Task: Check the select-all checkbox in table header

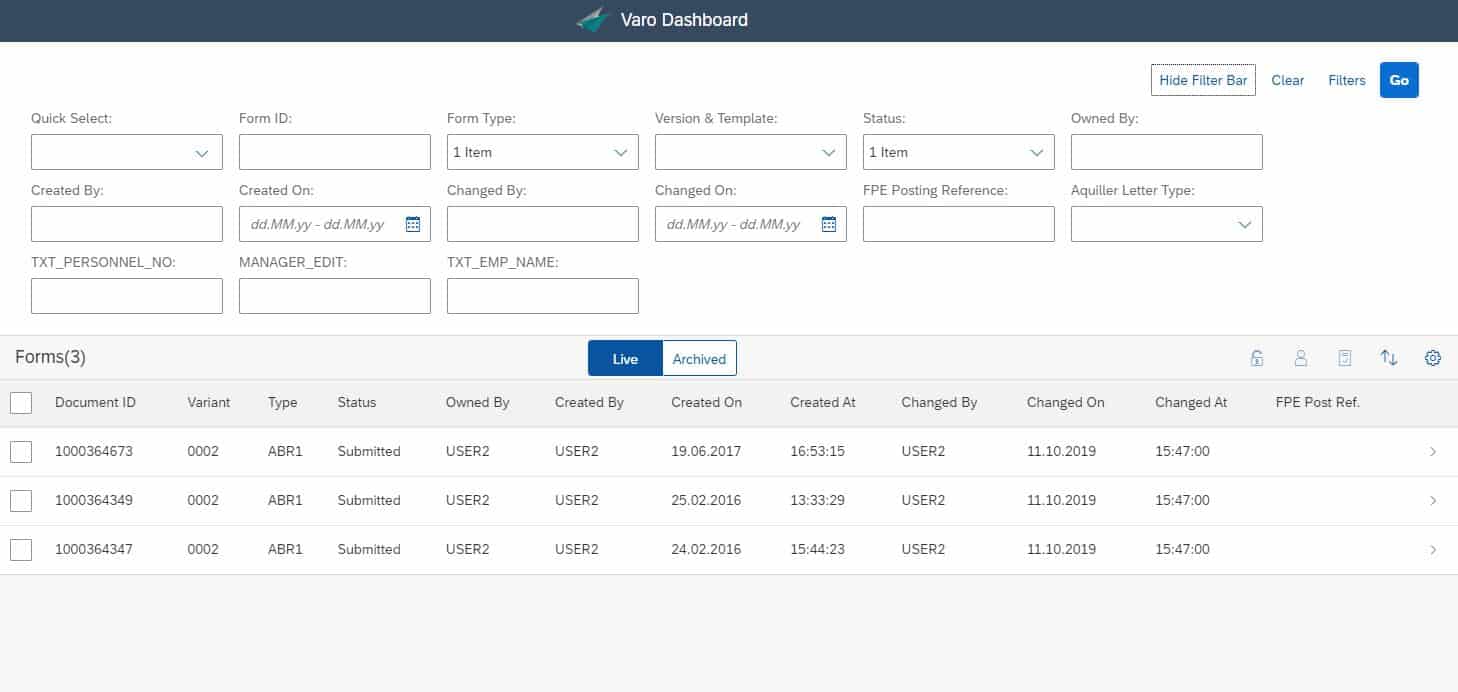Action: 21,402
